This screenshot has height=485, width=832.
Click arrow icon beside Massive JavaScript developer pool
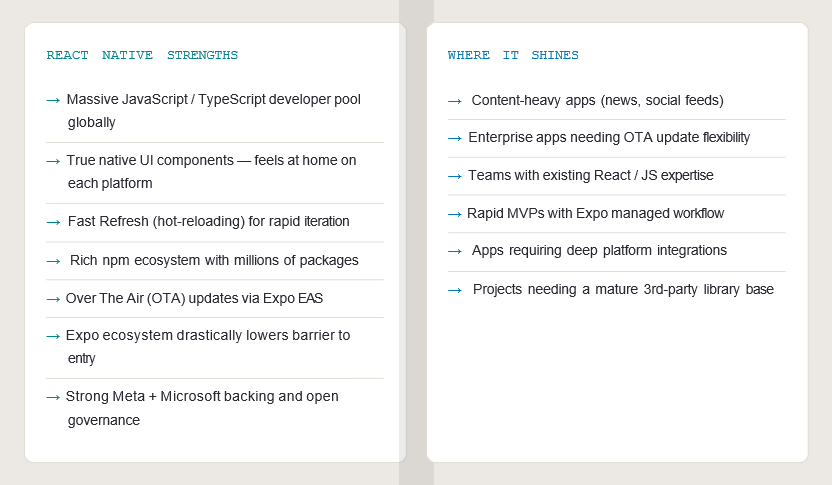click(54, 100)
